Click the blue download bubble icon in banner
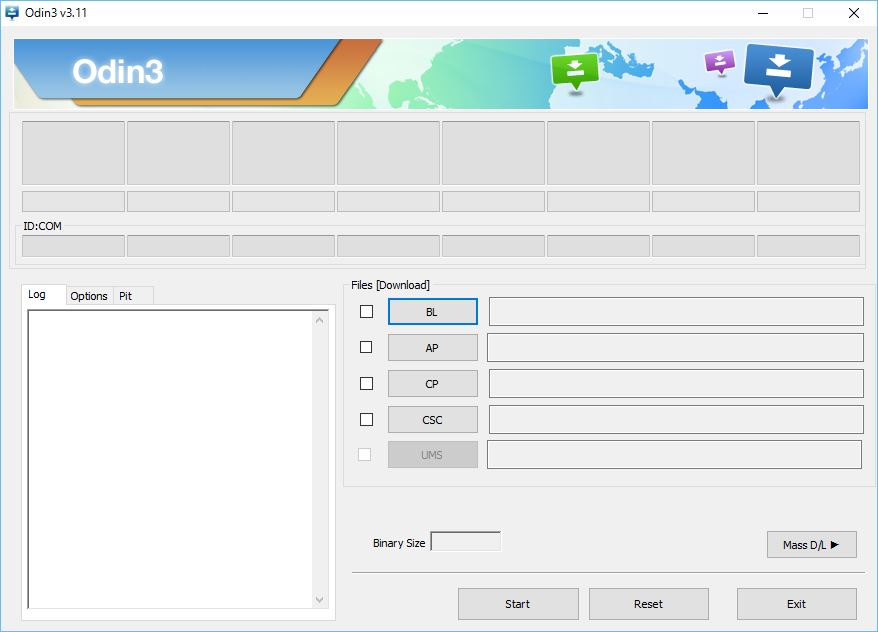This screenshot has width=878, height=632. coord(778,70)
